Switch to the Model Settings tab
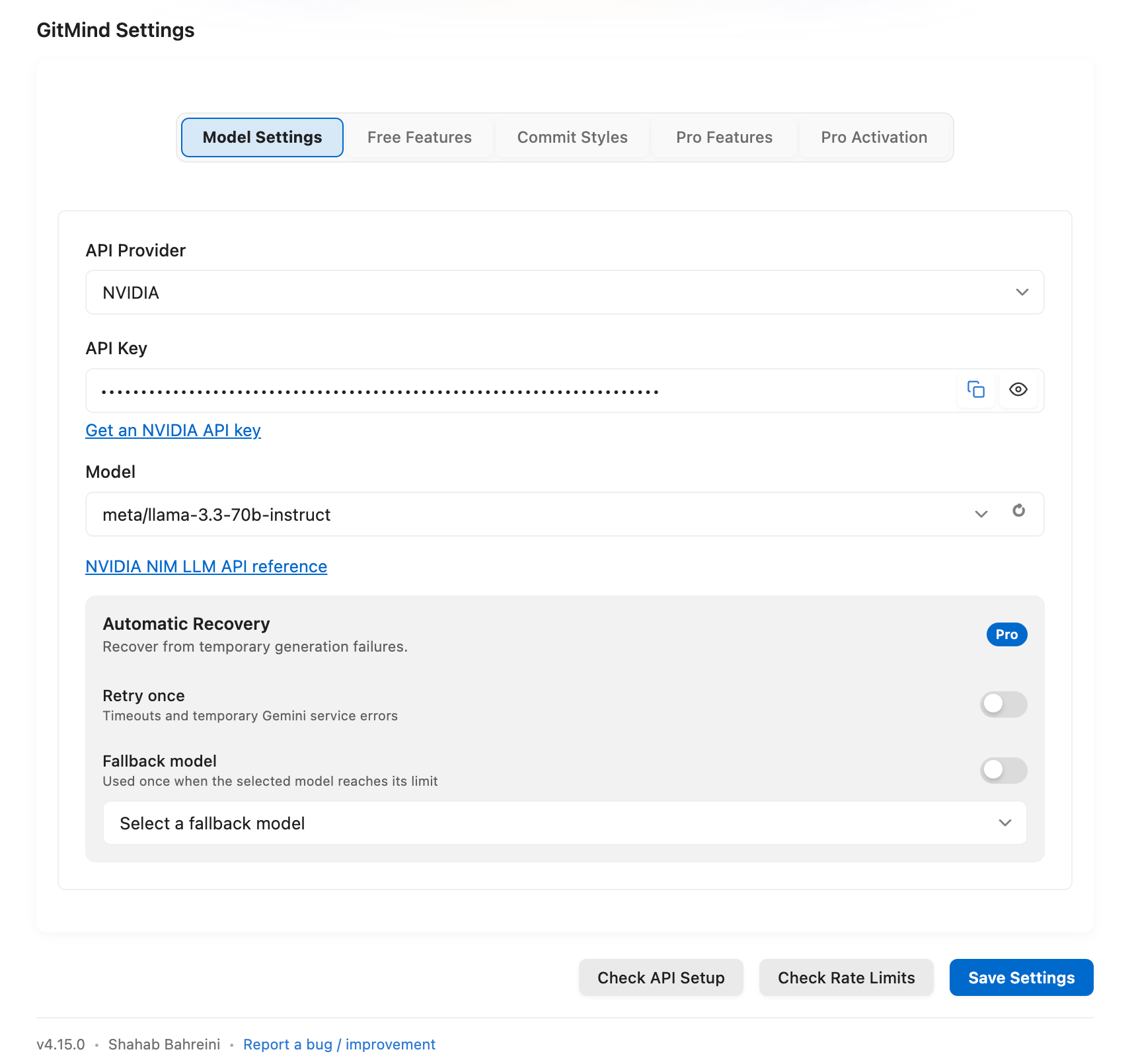This screenshot has height=1064, width=1138. coord(262,137)
